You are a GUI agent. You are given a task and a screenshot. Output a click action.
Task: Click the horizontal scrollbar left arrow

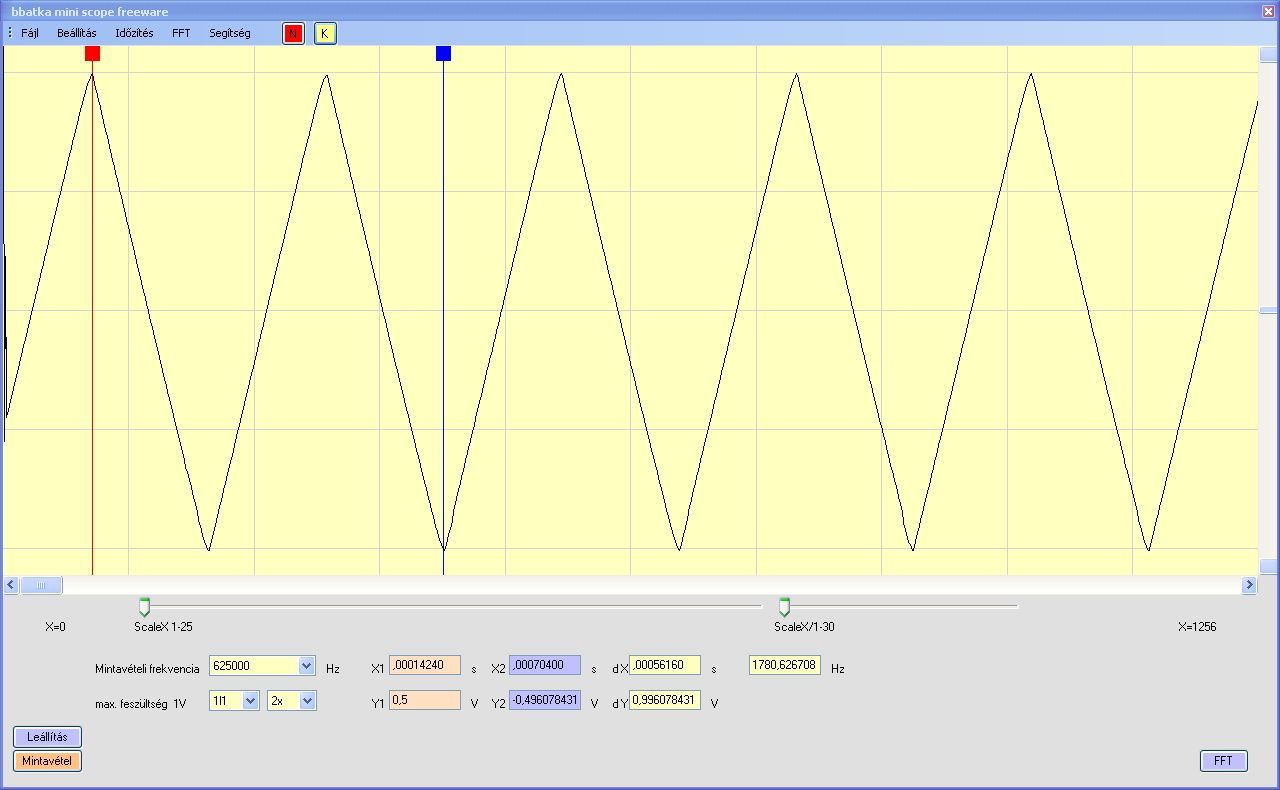[12, 585]
